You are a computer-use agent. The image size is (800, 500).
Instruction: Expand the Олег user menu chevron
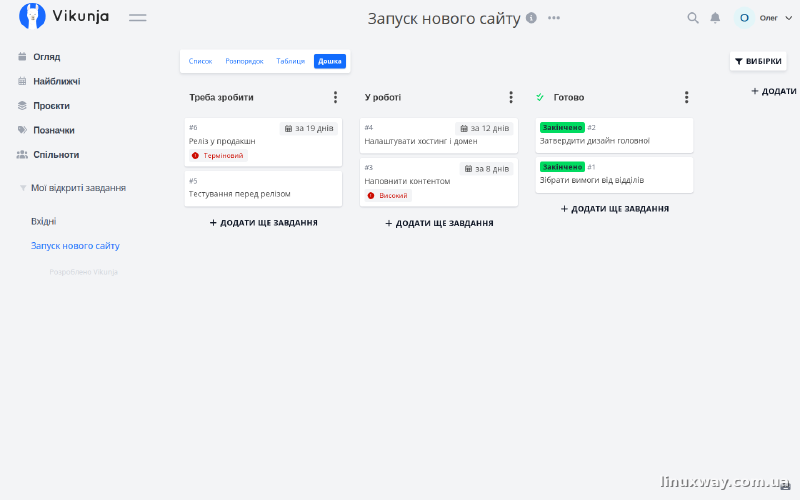tap(788, 18)
